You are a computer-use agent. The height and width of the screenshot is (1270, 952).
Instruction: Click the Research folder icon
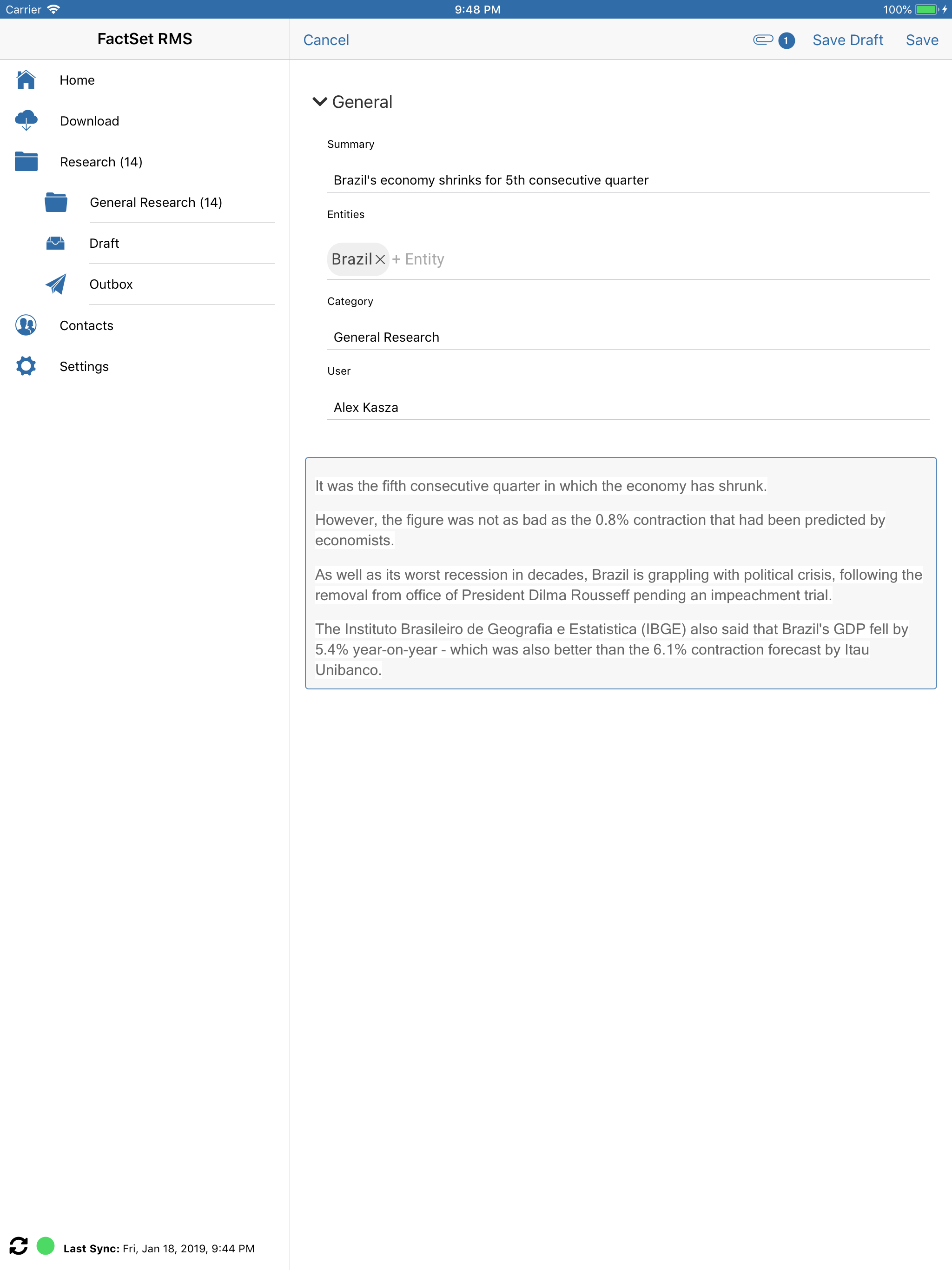point(26,161)
